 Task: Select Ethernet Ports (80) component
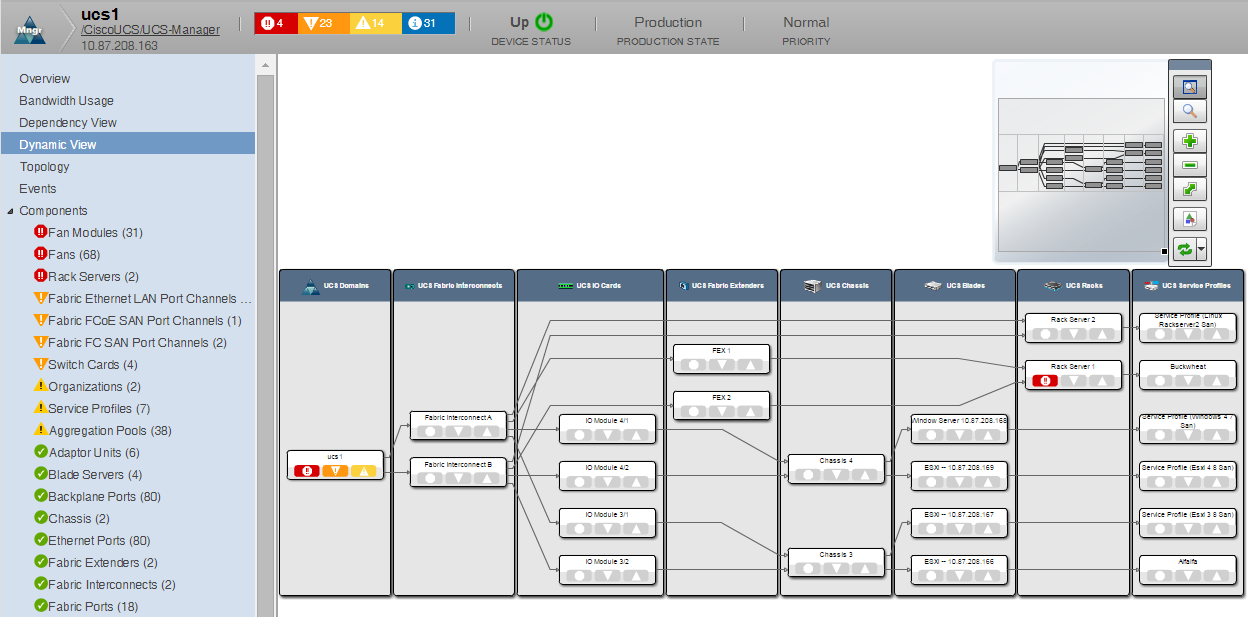pos(99,541)
